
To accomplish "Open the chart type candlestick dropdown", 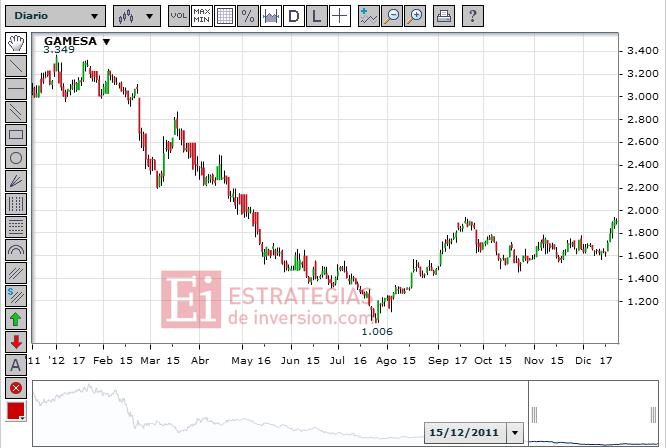I will coord(137,16).
